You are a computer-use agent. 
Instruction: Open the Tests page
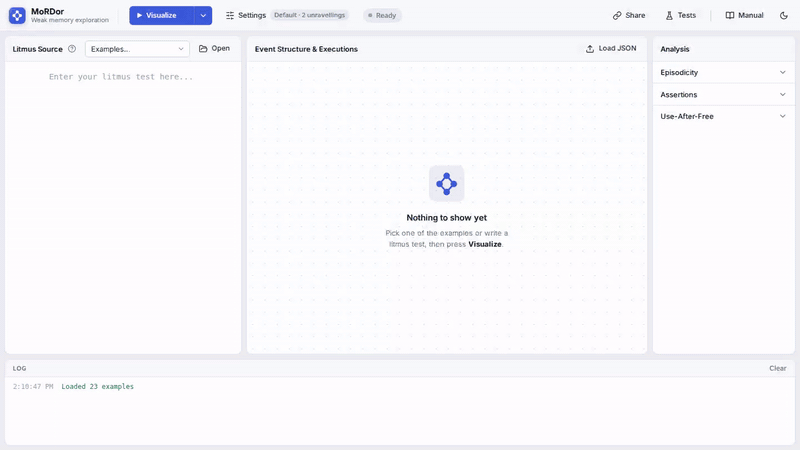(681, 15)
